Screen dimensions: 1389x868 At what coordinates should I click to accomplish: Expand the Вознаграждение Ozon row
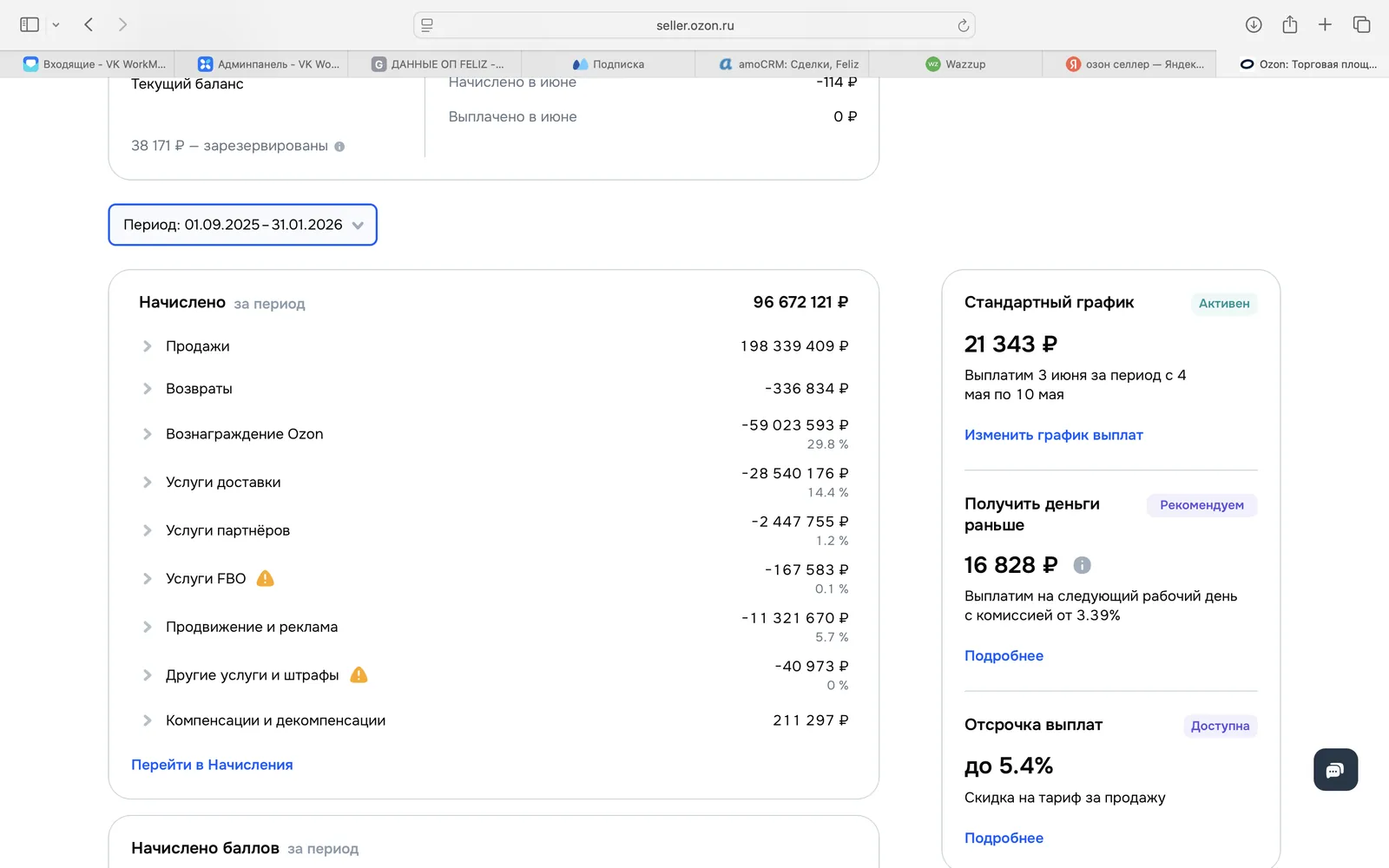point(494,434)
